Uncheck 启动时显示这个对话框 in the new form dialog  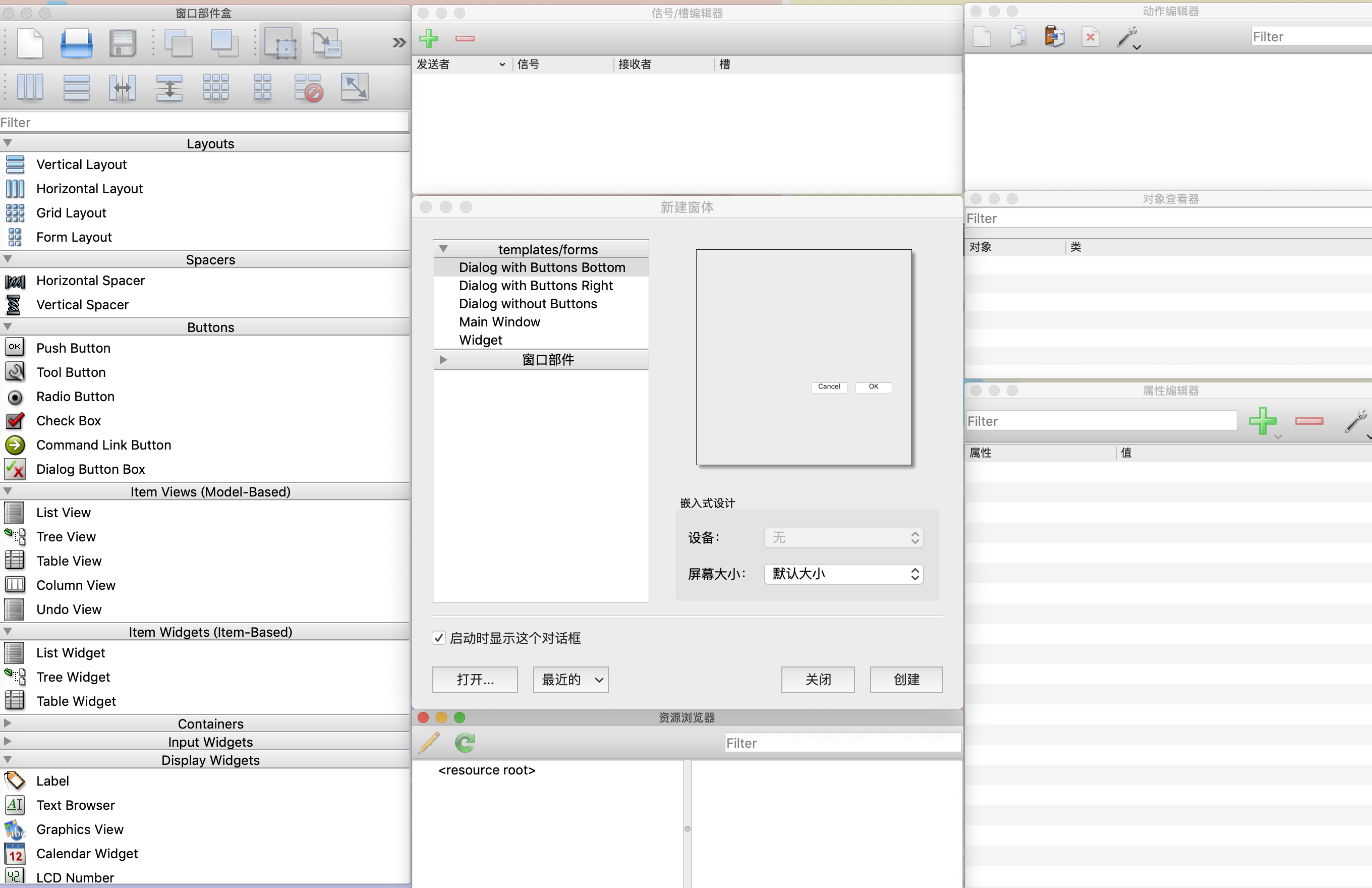(x=439, y=638)
